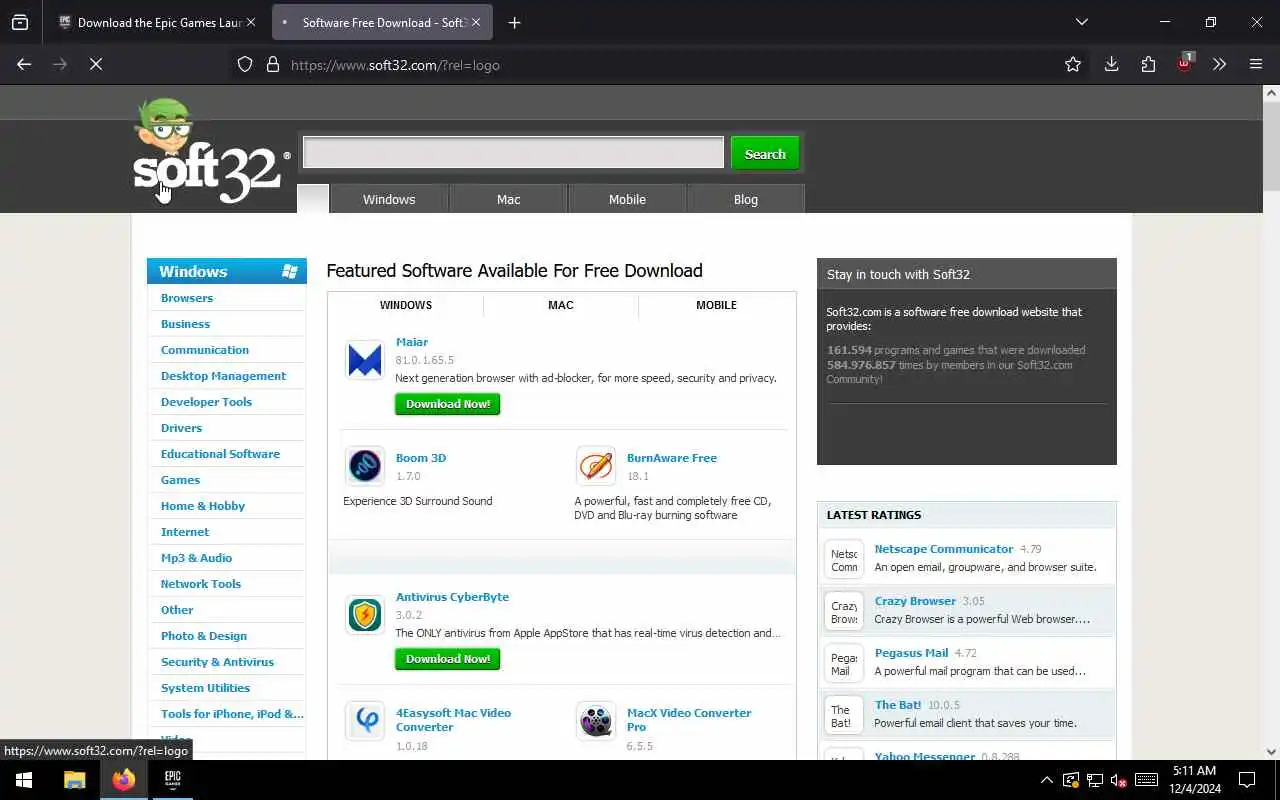
Task: Click the green Search button
Action: tap(765, 153)
